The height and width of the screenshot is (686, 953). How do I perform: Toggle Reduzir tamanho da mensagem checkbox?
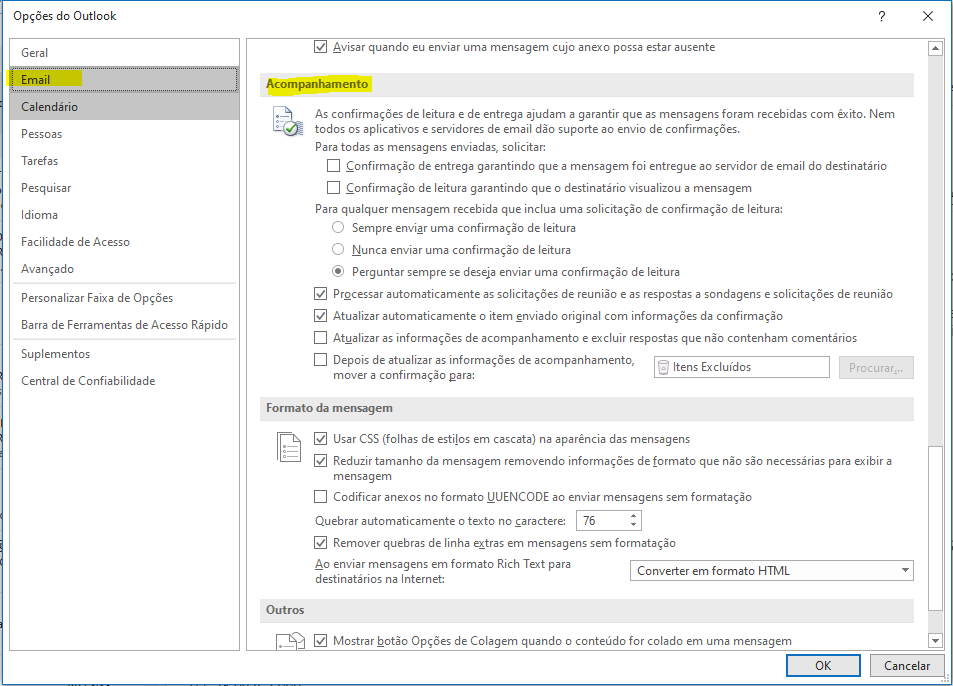tap(320, 461)
